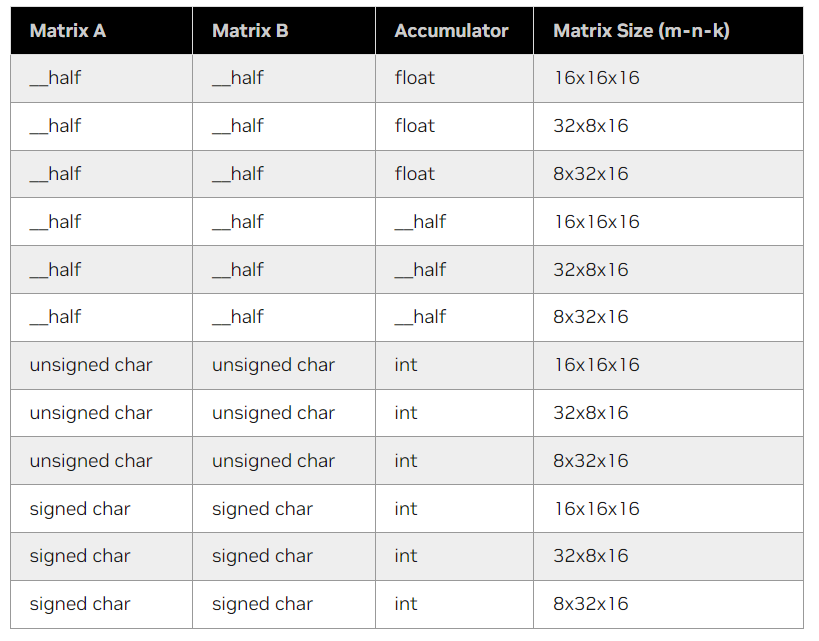Select the Matrix B column header
The width and height of the screenshot is (819, 641).
coord(250,31)
